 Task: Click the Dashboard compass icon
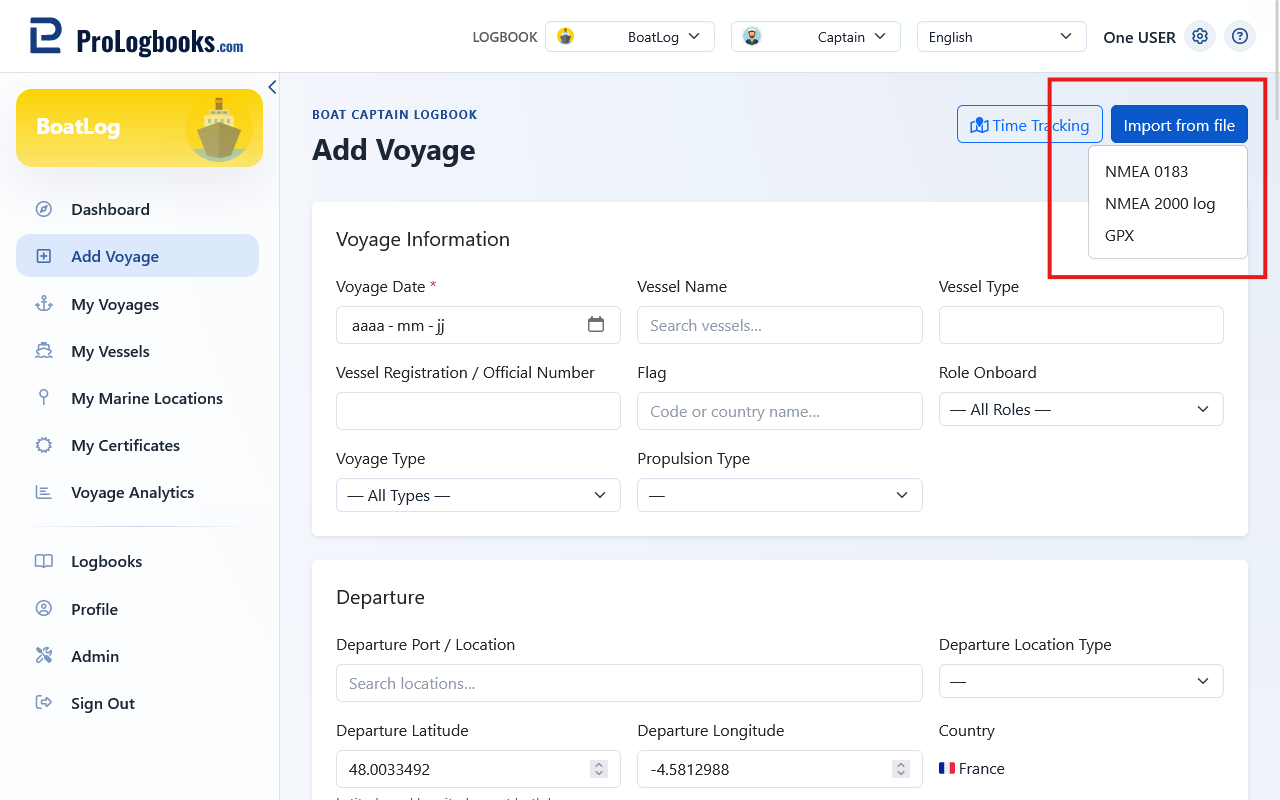pyautogui.click(x=44, y=209)
